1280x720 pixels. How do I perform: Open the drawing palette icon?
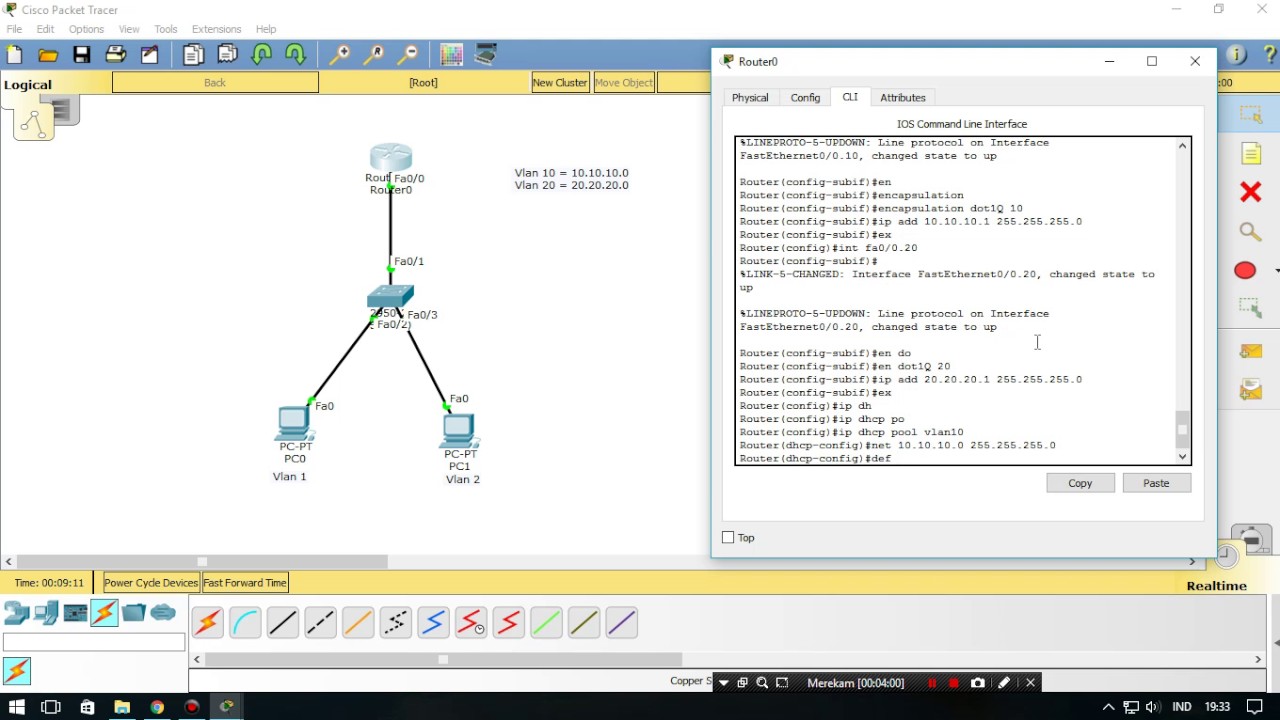[x=451, y=55]
